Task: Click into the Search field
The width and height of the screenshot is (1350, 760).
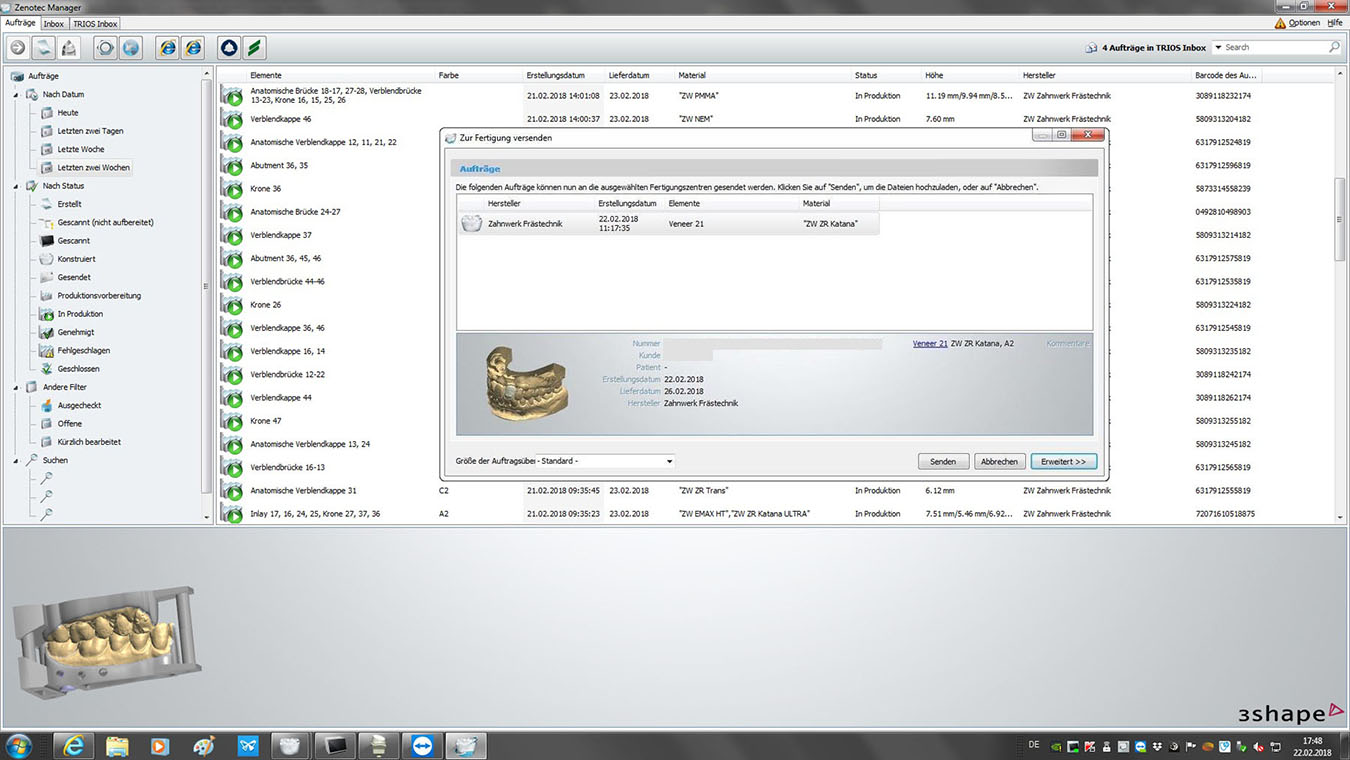Action: tap(1274, 47)
